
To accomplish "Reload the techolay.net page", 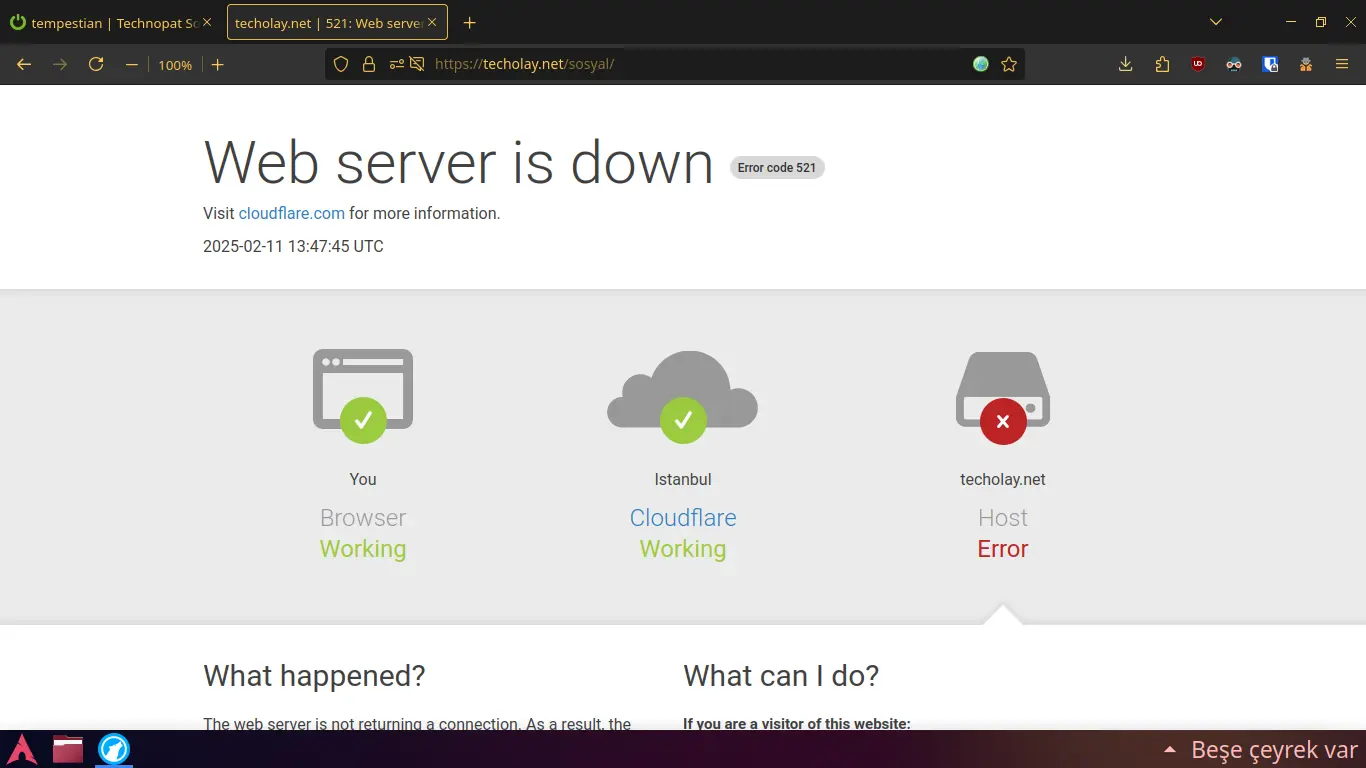I will [x=96, y=64].
